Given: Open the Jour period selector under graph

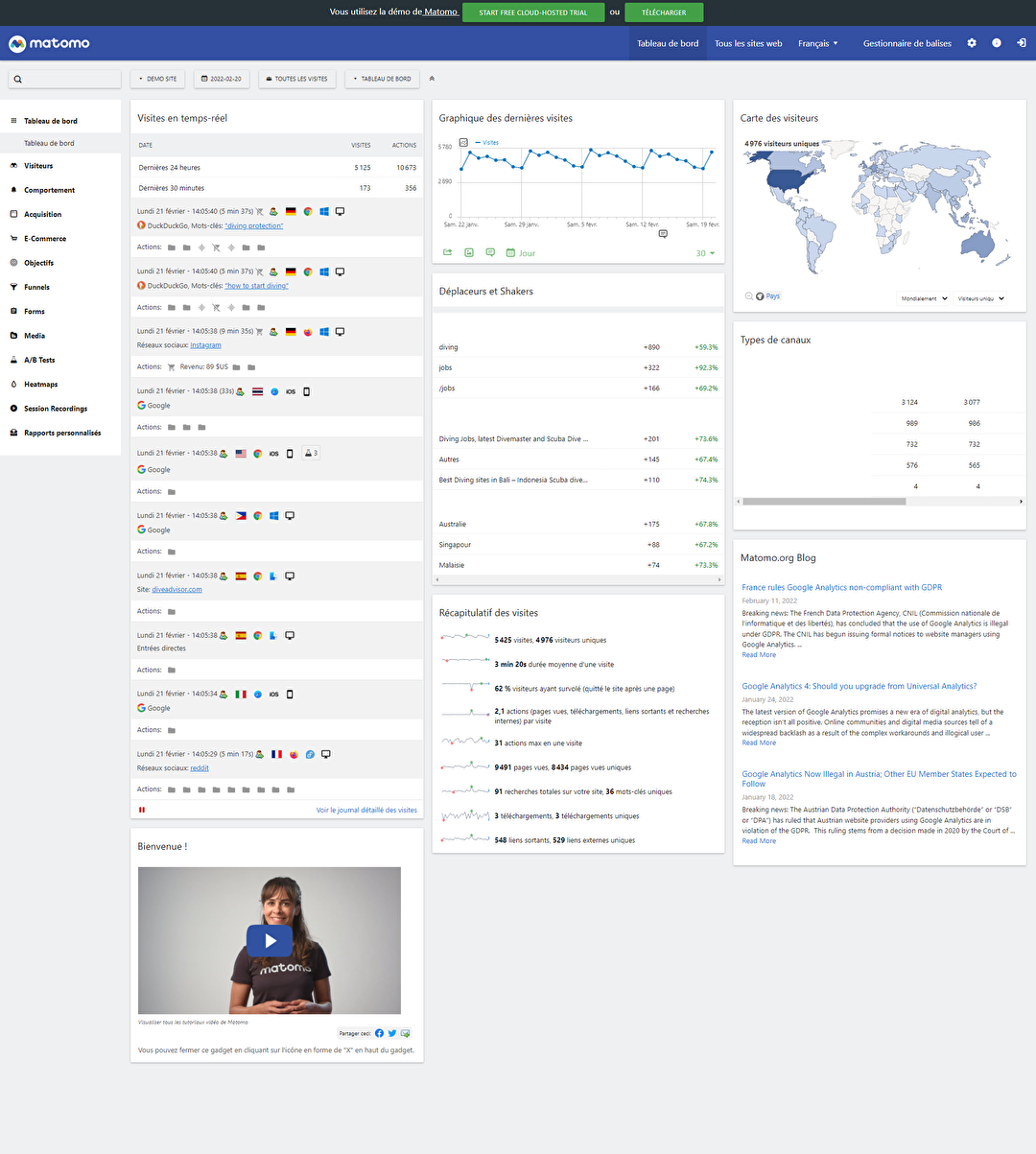Looking at the screenshot, I should pos(521,253).
